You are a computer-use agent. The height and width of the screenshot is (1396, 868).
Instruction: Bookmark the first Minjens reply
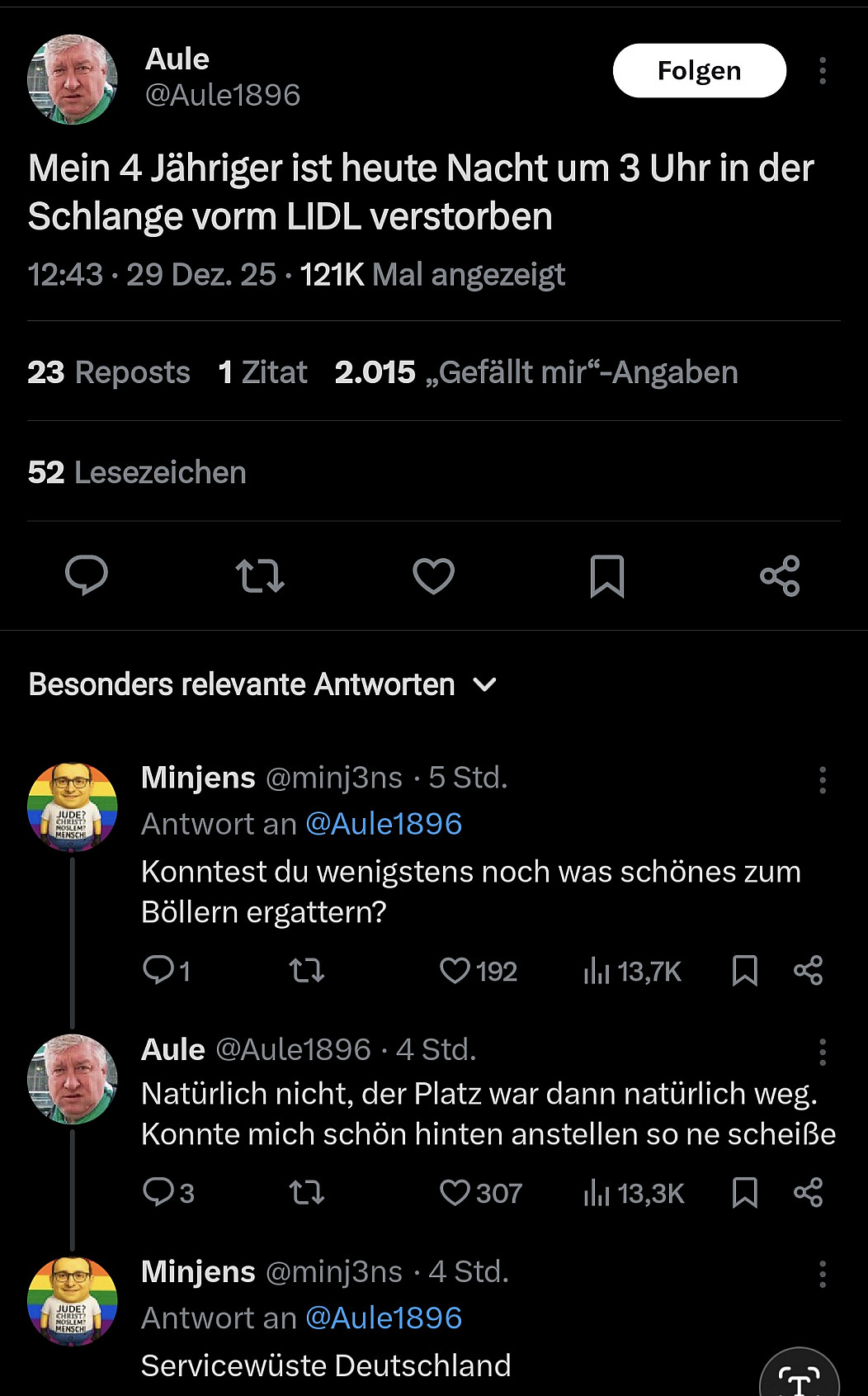(745, 971)
